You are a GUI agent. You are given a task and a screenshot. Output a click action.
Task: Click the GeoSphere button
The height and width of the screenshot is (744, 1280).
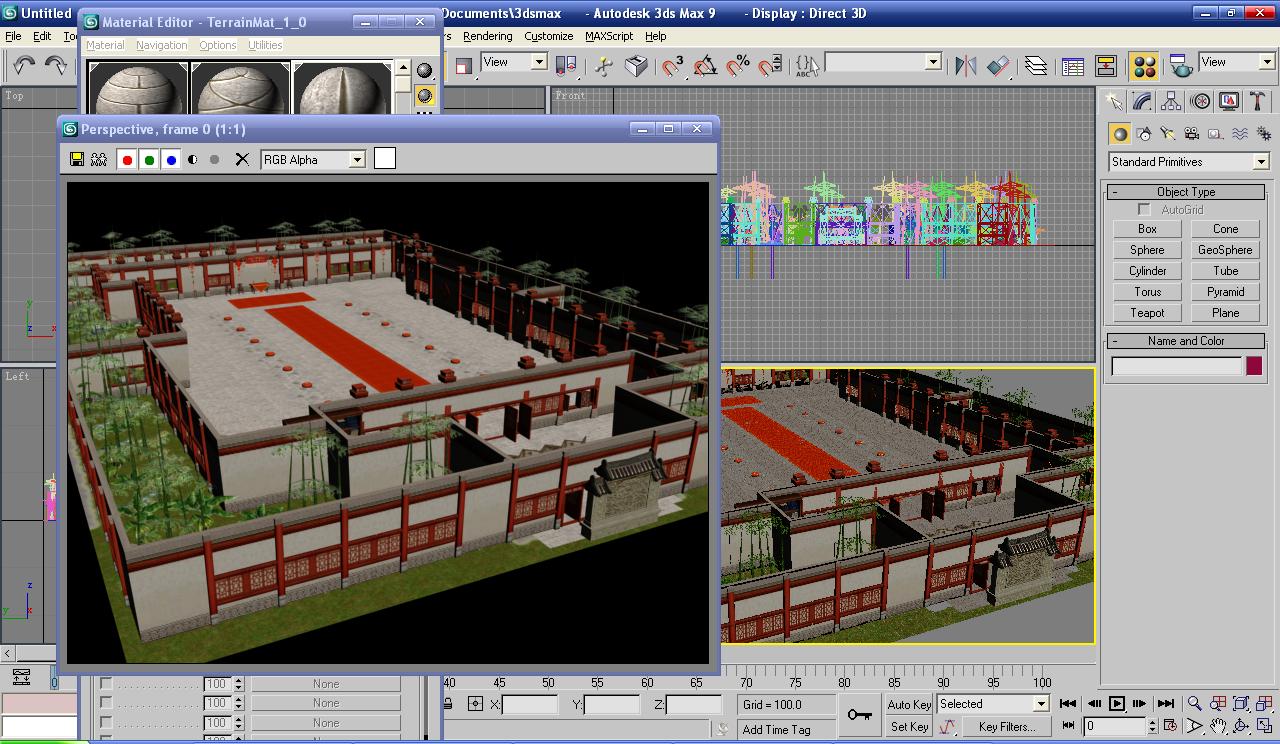pyautogui.click(x=1225, y=250)
